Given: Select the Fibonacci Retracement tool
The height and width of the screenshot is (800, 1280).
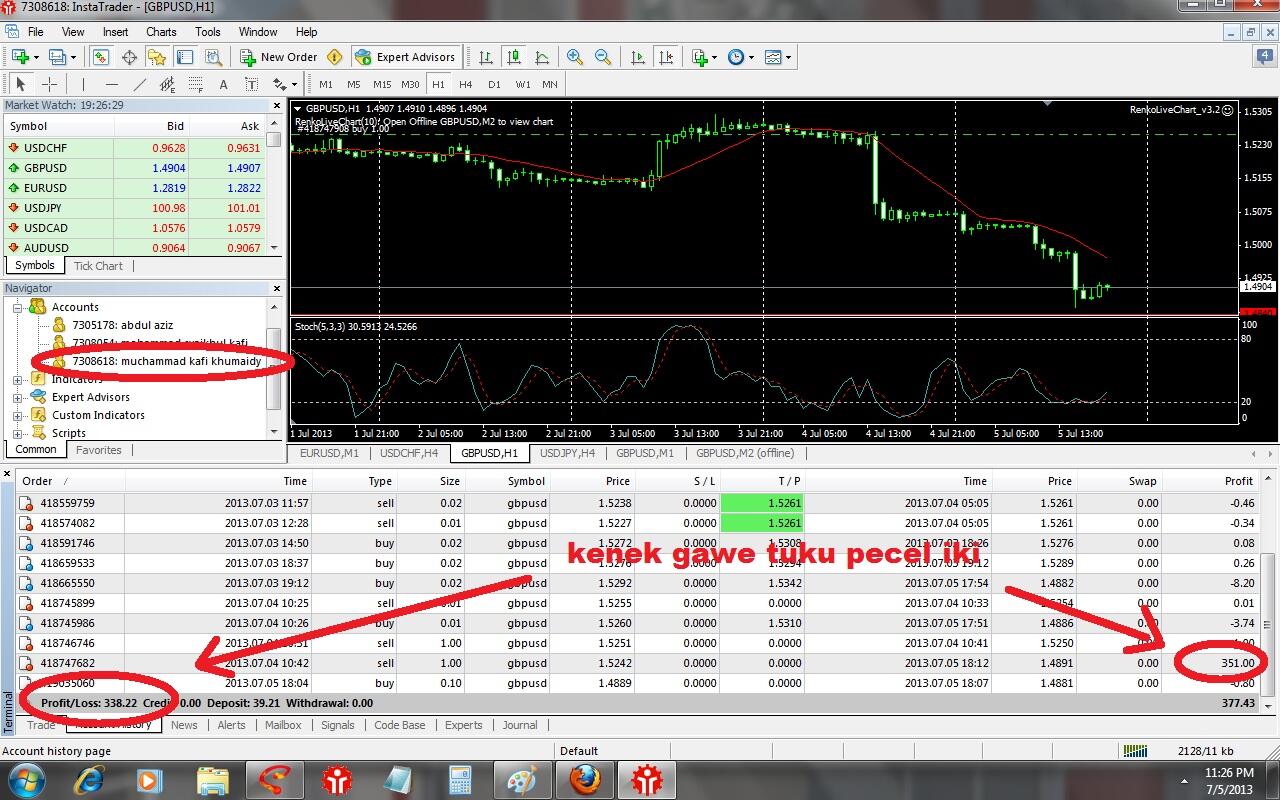Looking at the screenshot, I should (195, 84).
